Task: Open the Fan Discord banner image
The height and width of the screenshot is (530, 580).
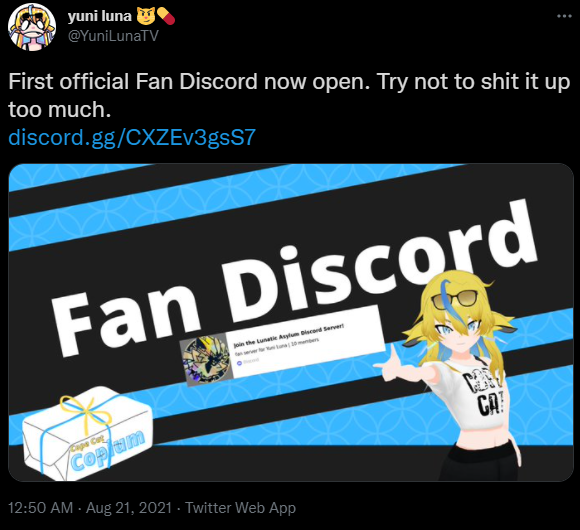Action: (291, 323)
